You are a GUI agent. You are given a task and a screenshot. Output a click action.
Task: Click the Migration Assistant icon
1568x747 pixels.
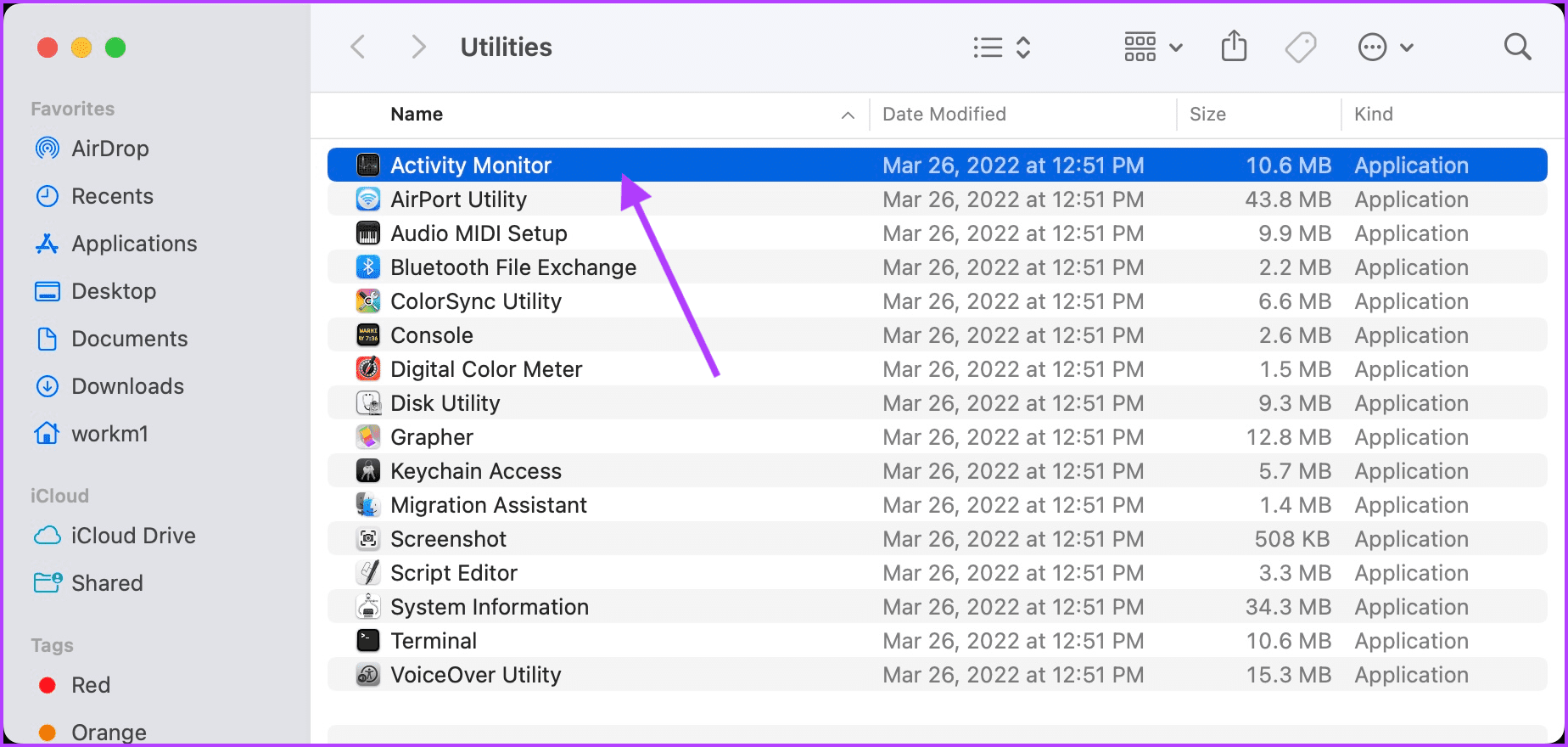point(368,504)
